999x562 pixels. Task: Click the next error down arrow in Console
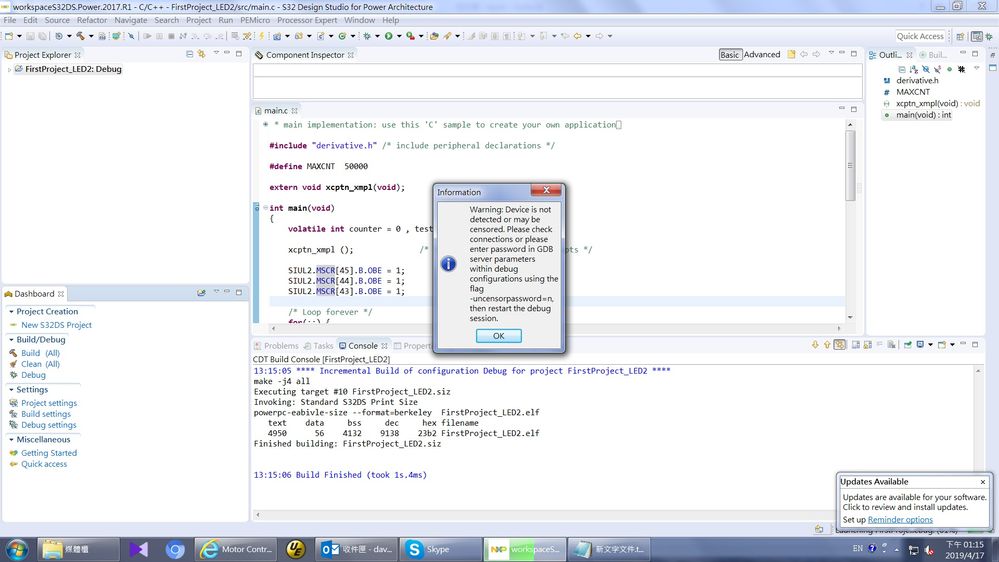click(815, 345)
